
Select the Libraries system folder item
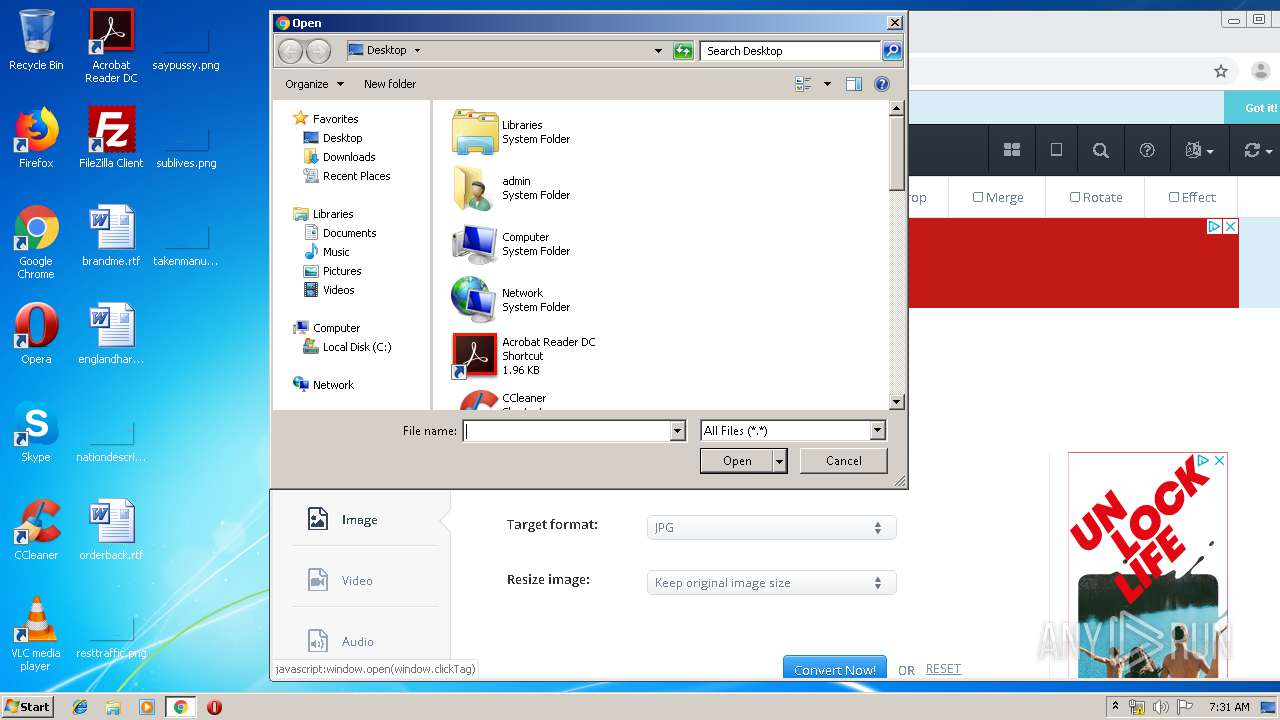coord(512,132)
